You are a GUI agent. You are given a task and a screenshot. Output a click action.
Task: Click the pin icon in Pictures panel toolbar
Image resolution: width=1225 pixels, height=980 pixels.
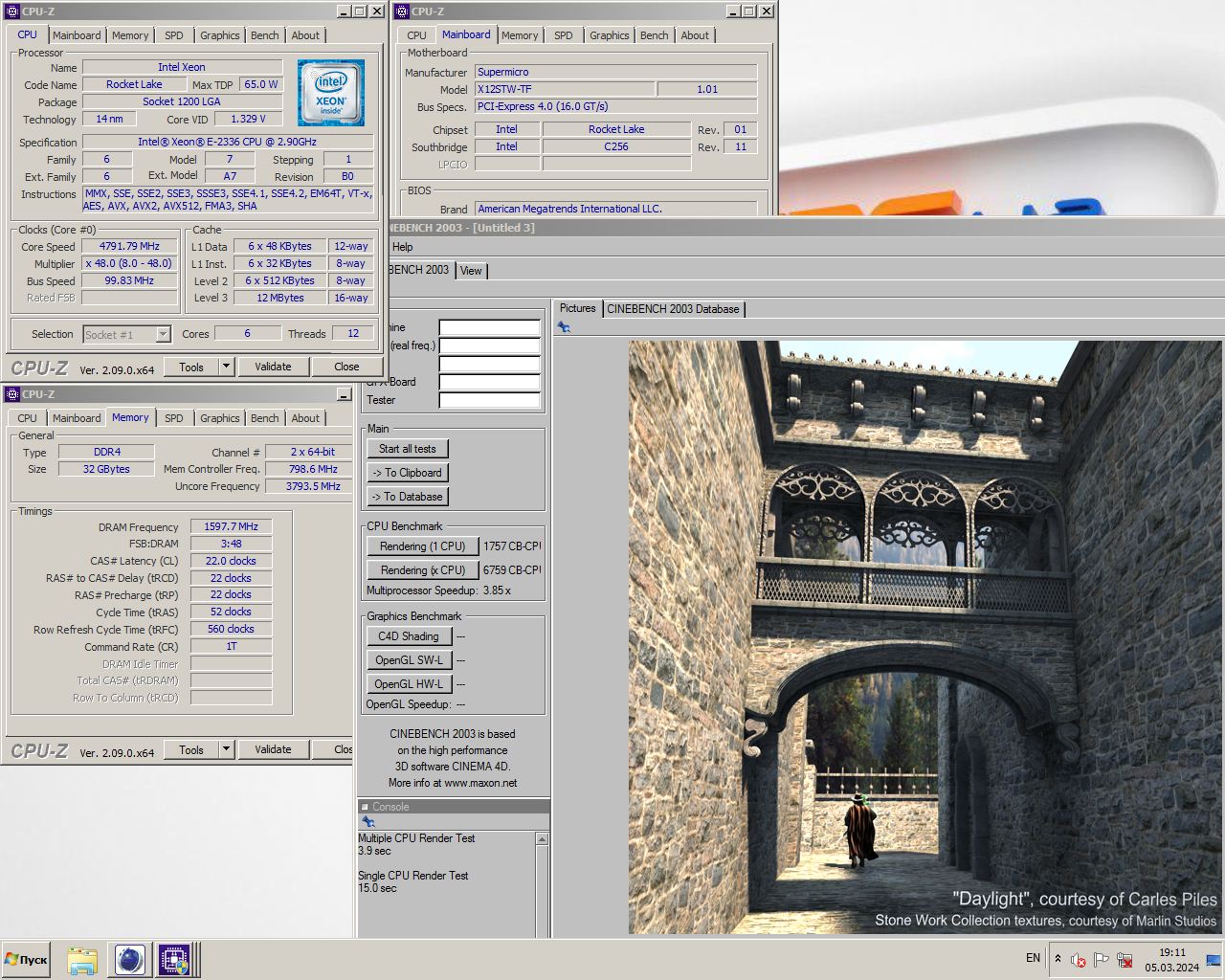[x=564, y=327]
